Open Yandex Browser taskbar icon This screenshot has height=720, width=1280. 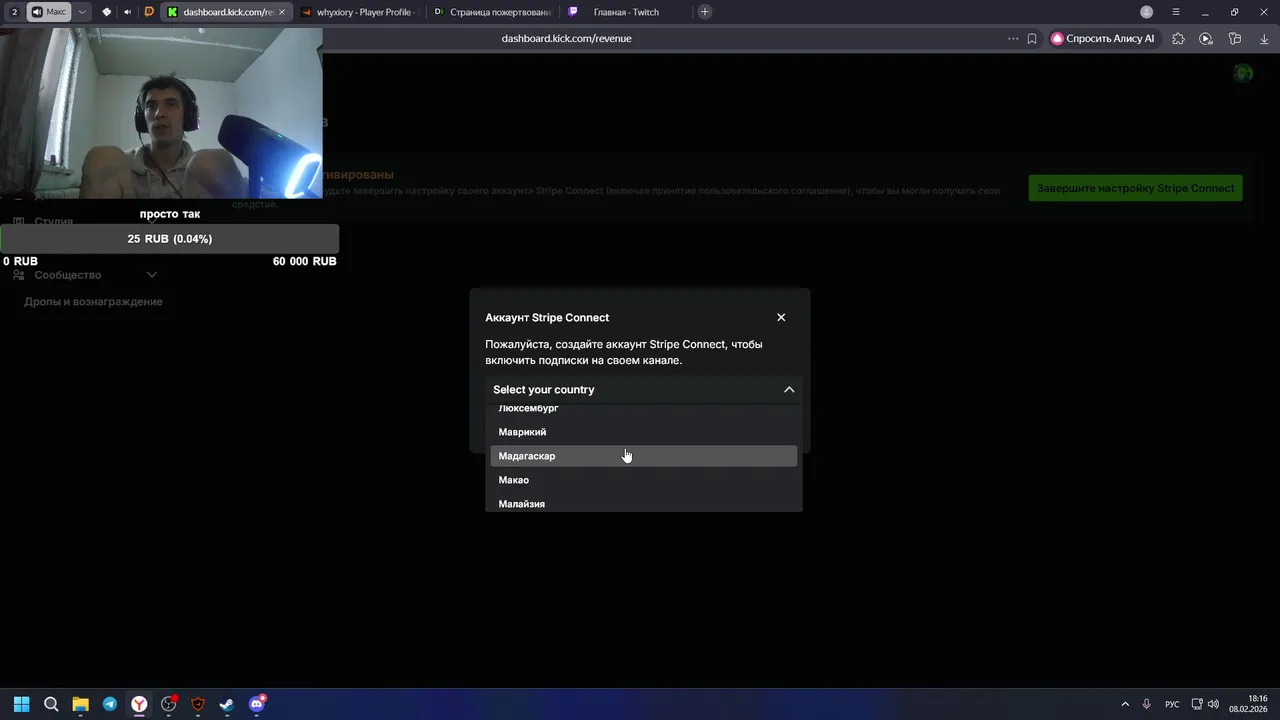coord(139,704)
